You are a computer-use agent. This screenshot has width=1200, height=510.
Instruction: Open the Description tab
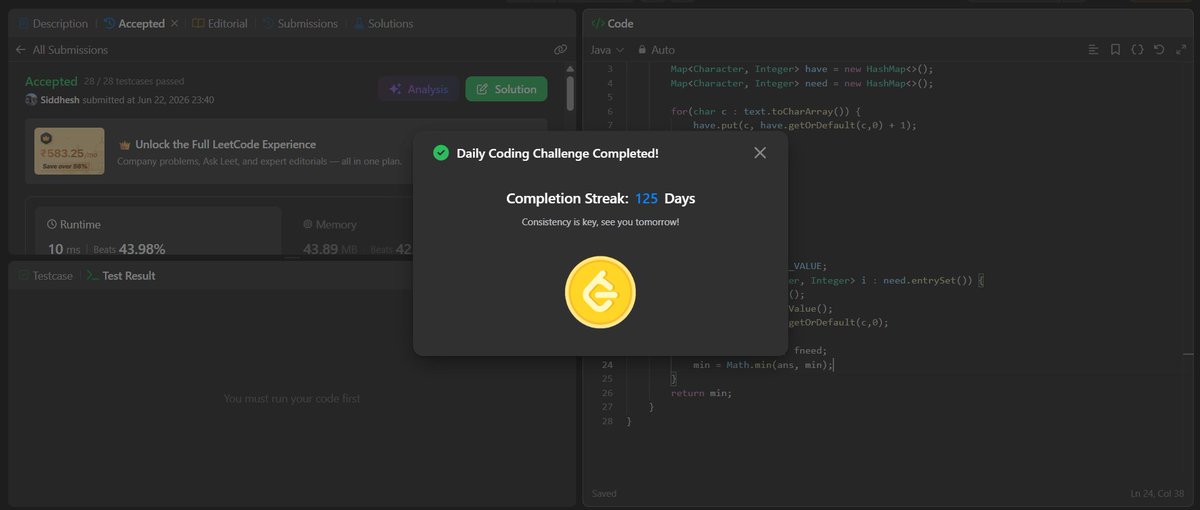pyautogui.click(x=52, y=23)
